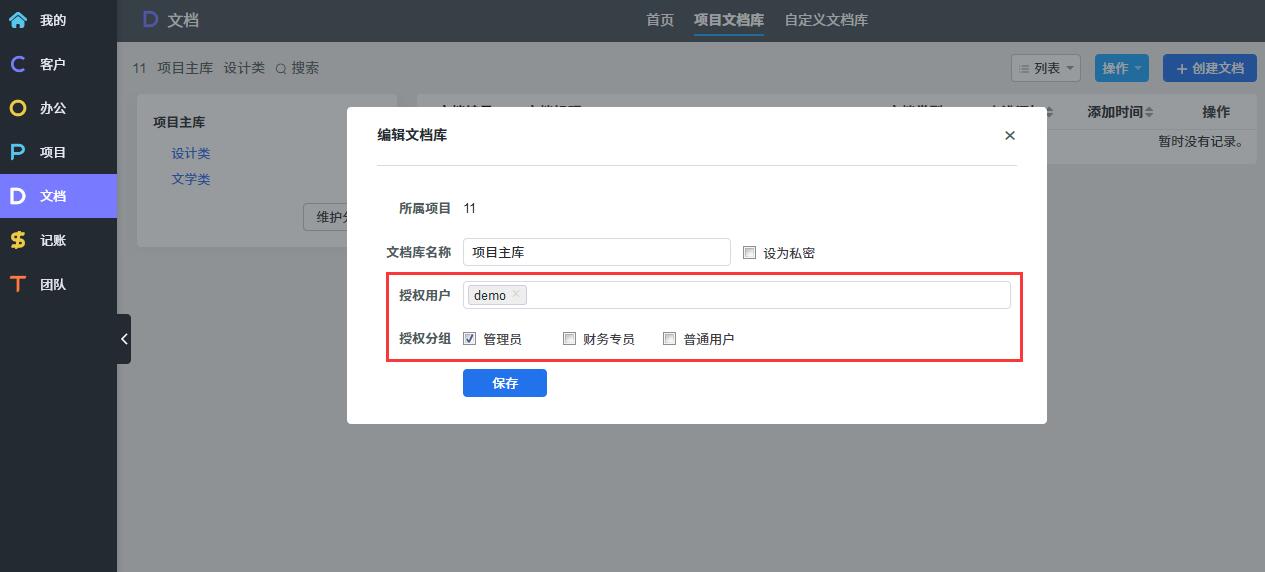Viewport: 1265px width, 572px height.
Task: Open the 团队 team icon
Action: [18, 284]
